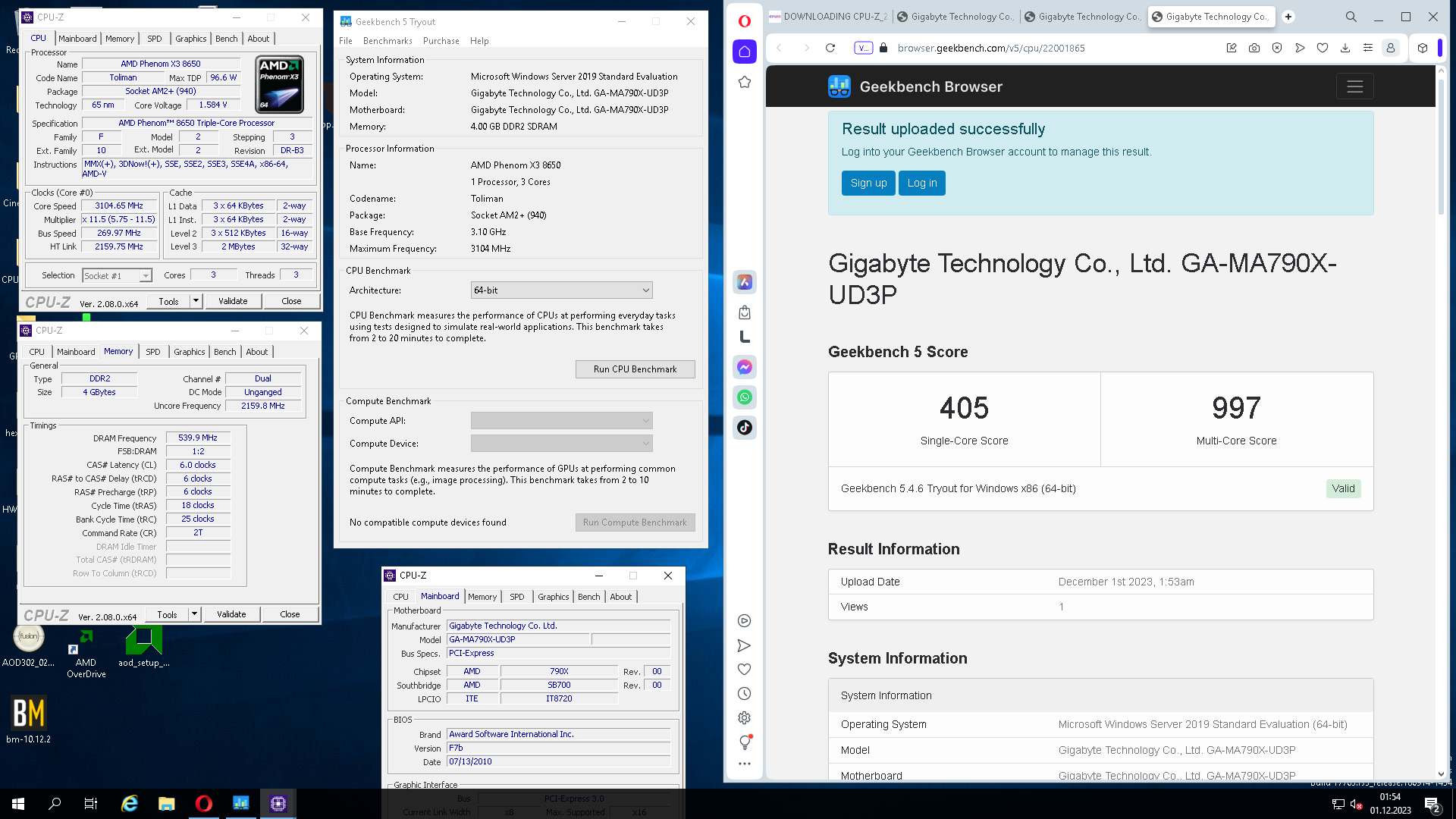1456x819 pixels.
Task: Open Help menu in Geekbench 5
Action: pyautogui.click(x=479, y=41)
